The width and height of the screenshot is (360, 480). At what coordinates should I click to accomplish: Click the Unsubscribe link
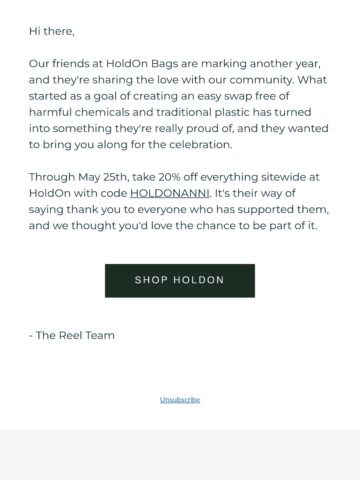coord(180,400)
